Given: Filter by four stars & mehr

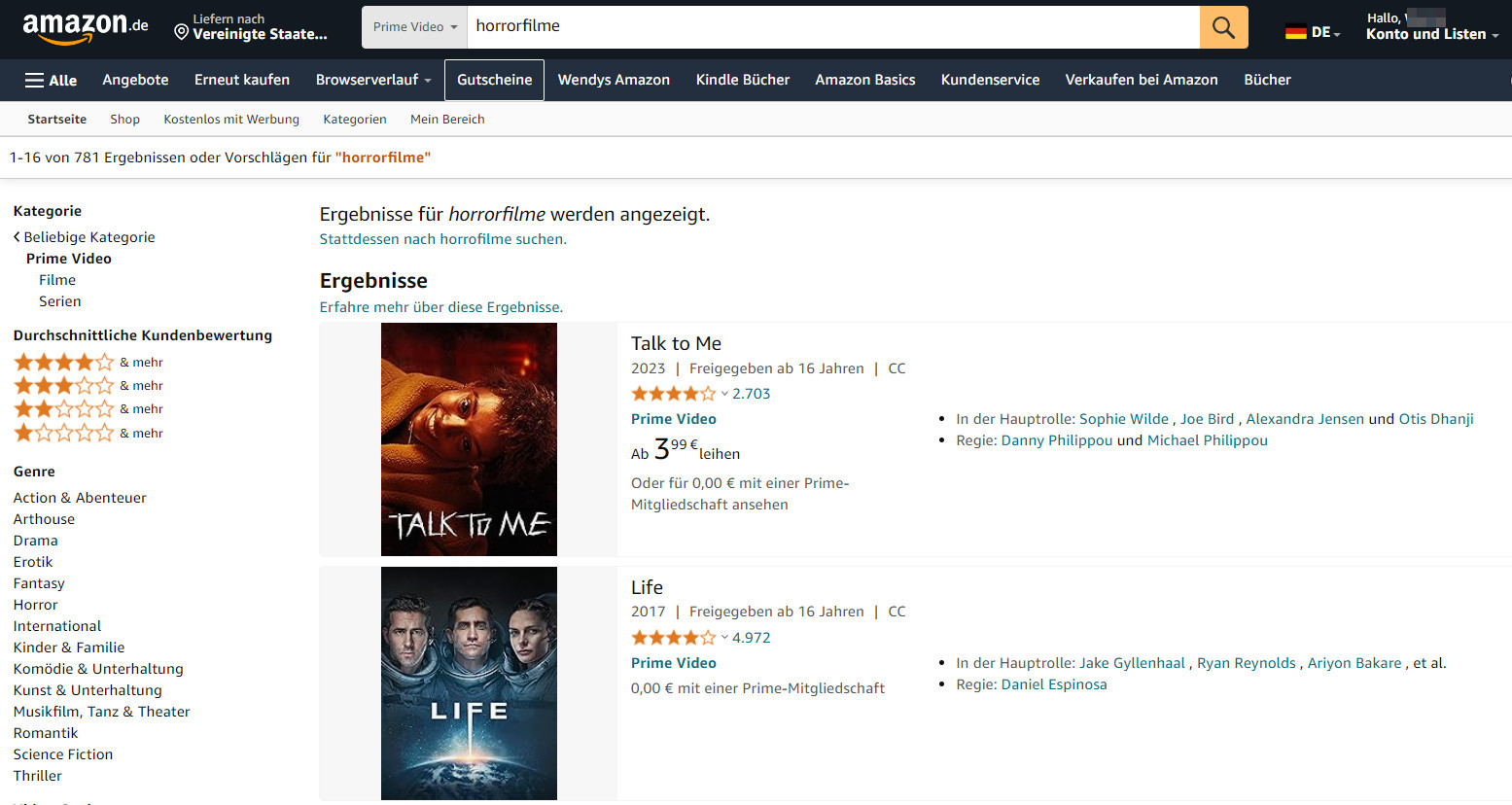Looking at the screenshot, I should click(88, 363).
